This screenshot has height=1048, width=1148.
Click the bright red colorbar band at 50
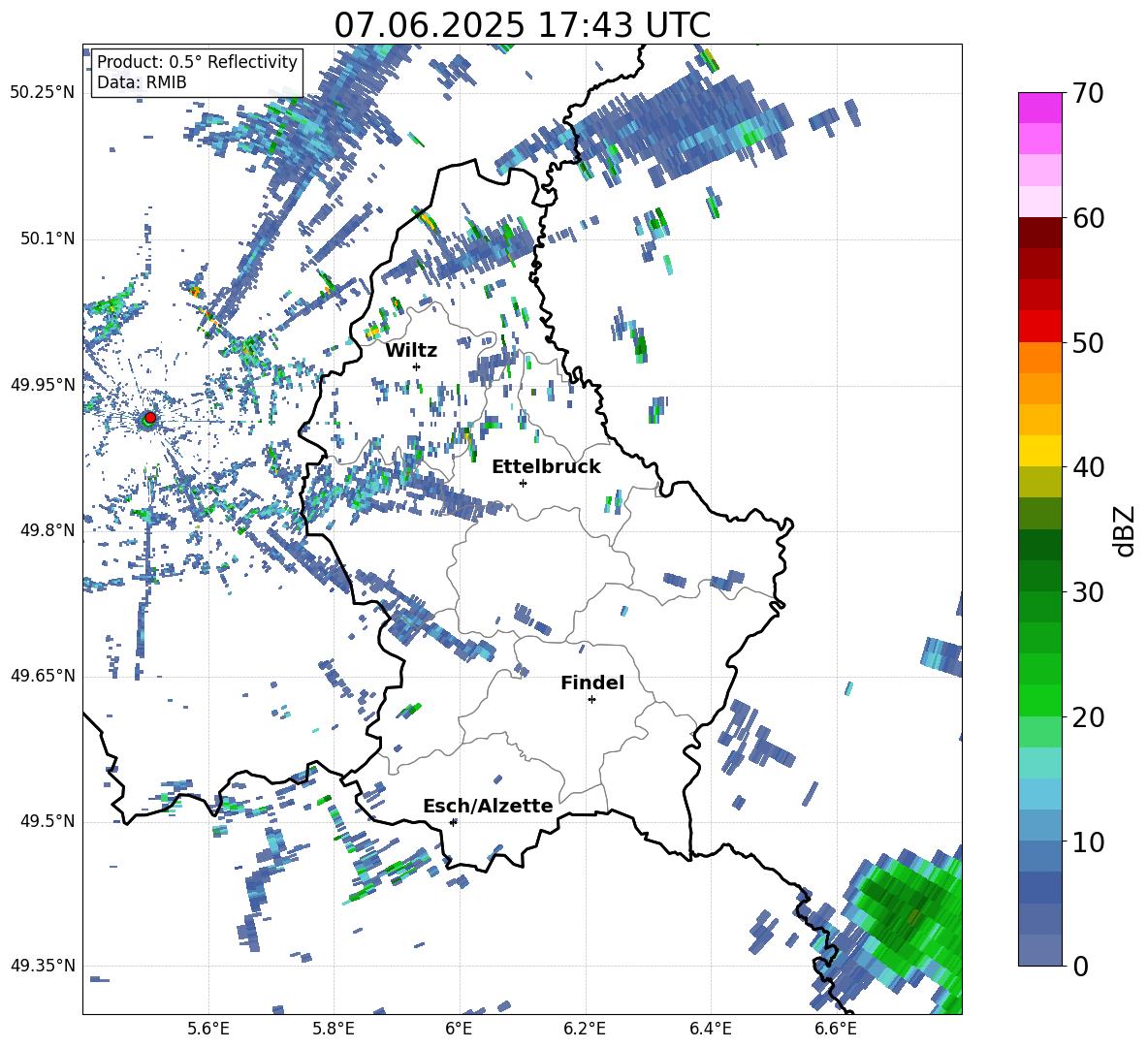[x=1039, y=327]
